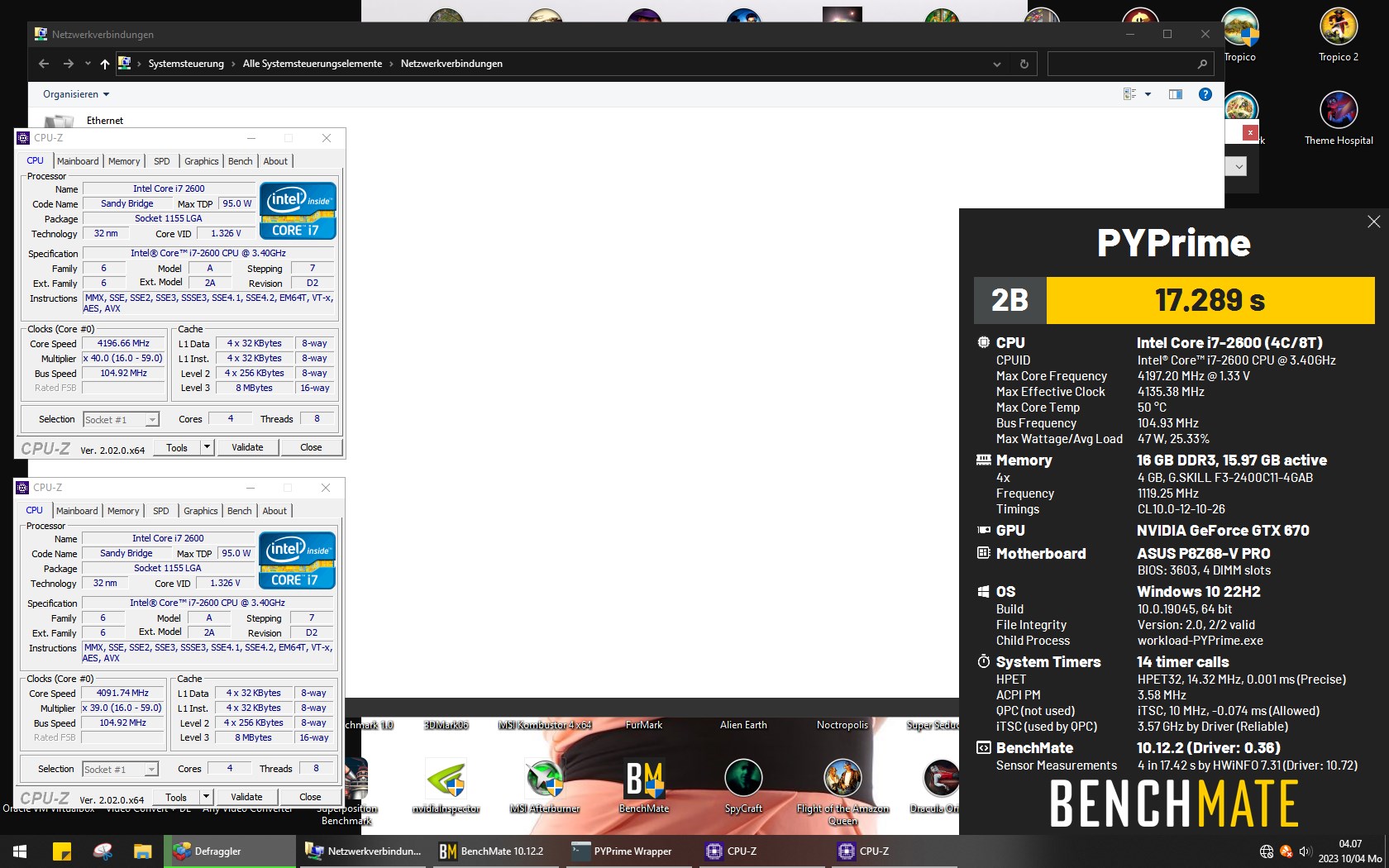Click Validate in the lower CPU-Z window
1389x868 pixels.
(246, 797)
